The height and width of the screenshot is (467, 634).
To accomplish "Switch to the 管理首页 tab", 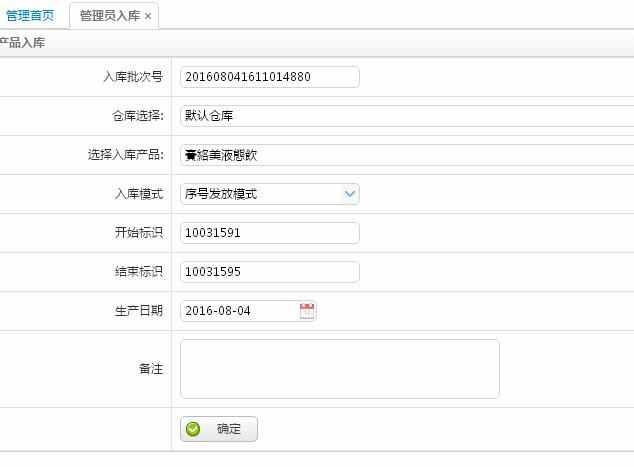I will (30, 16).
